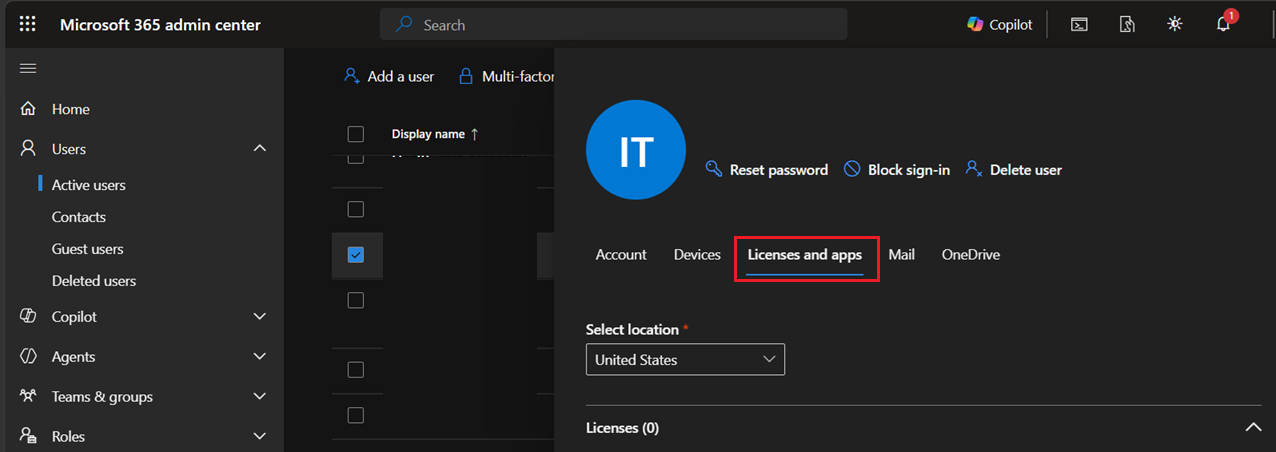Click the Agents icon in the left navigation
The image size is (1276, 452).
(28, 356)
